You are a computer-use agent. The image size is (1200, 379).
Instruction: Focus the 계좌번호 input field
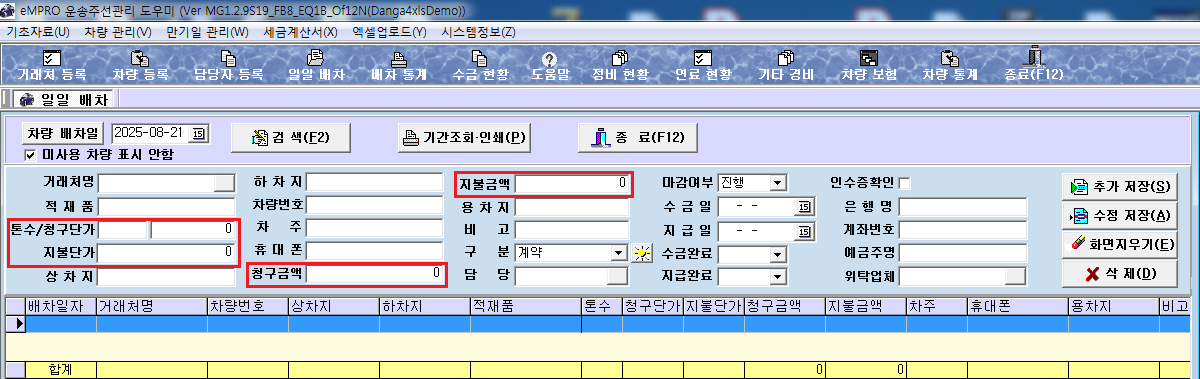point(963,230)
